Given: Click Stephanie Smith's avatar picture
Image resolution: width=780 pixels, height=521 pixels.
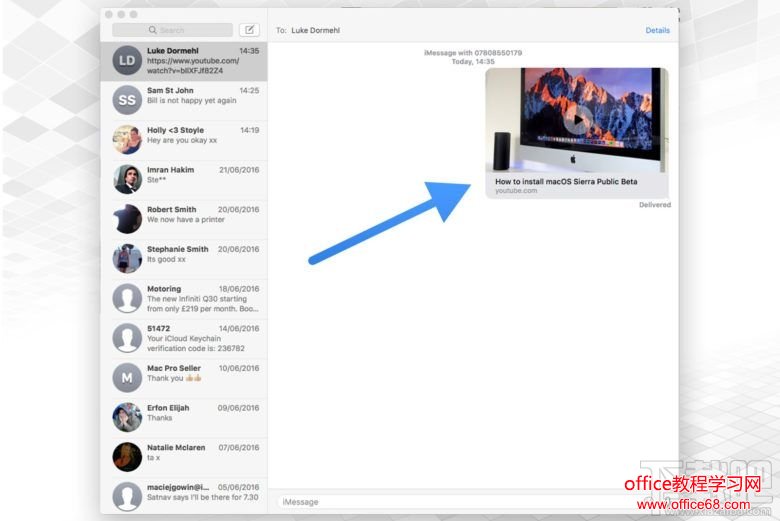Looking at the screenshot, I should [127, 258].
